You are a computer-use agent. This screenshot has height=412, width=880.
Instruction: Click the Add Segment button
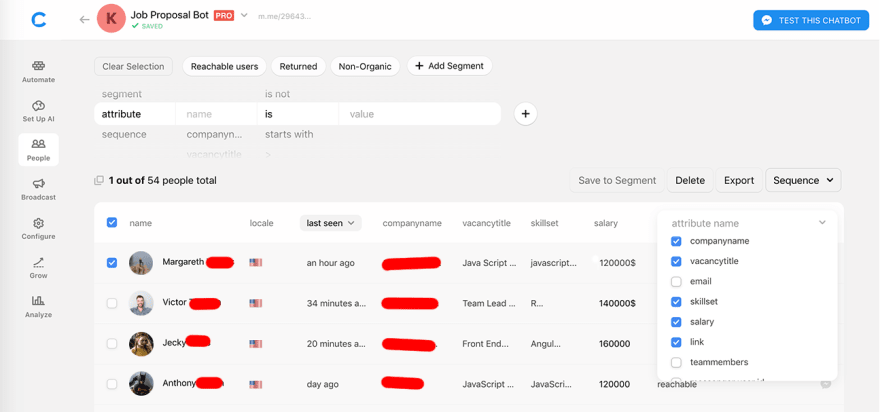449,66
